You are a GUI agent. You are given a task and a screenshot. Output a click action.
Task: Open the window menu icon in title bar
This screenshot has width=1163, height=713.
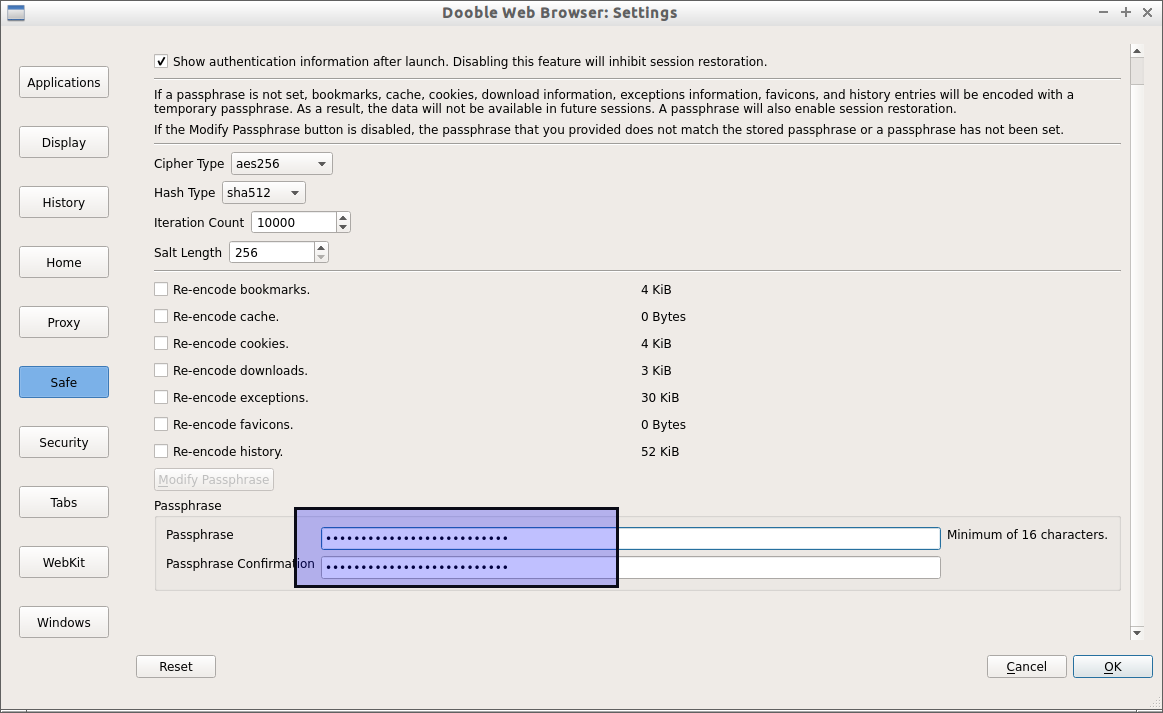click(x=16, y=13)
